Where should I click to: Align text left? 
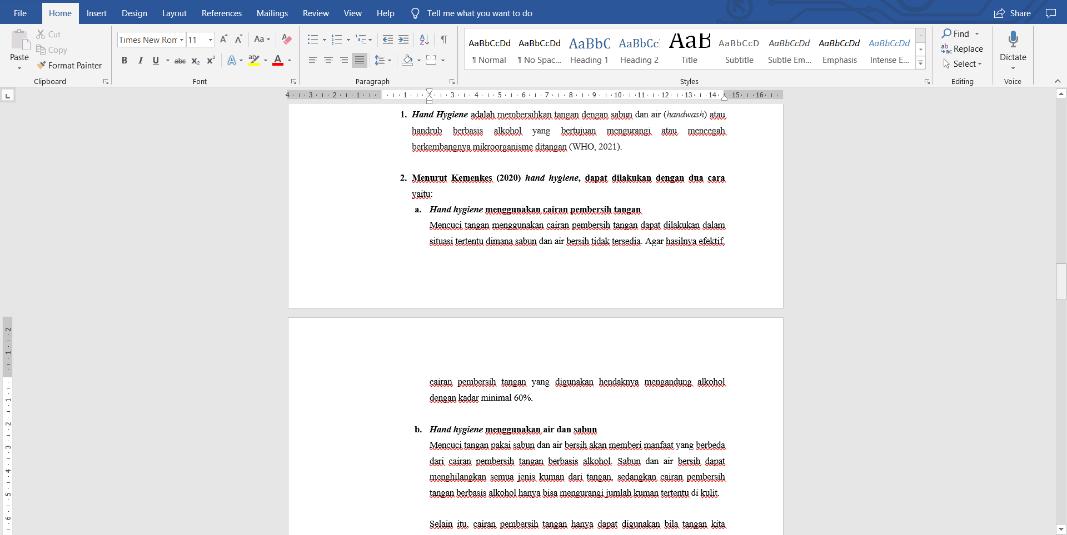[x=312, y=61]
